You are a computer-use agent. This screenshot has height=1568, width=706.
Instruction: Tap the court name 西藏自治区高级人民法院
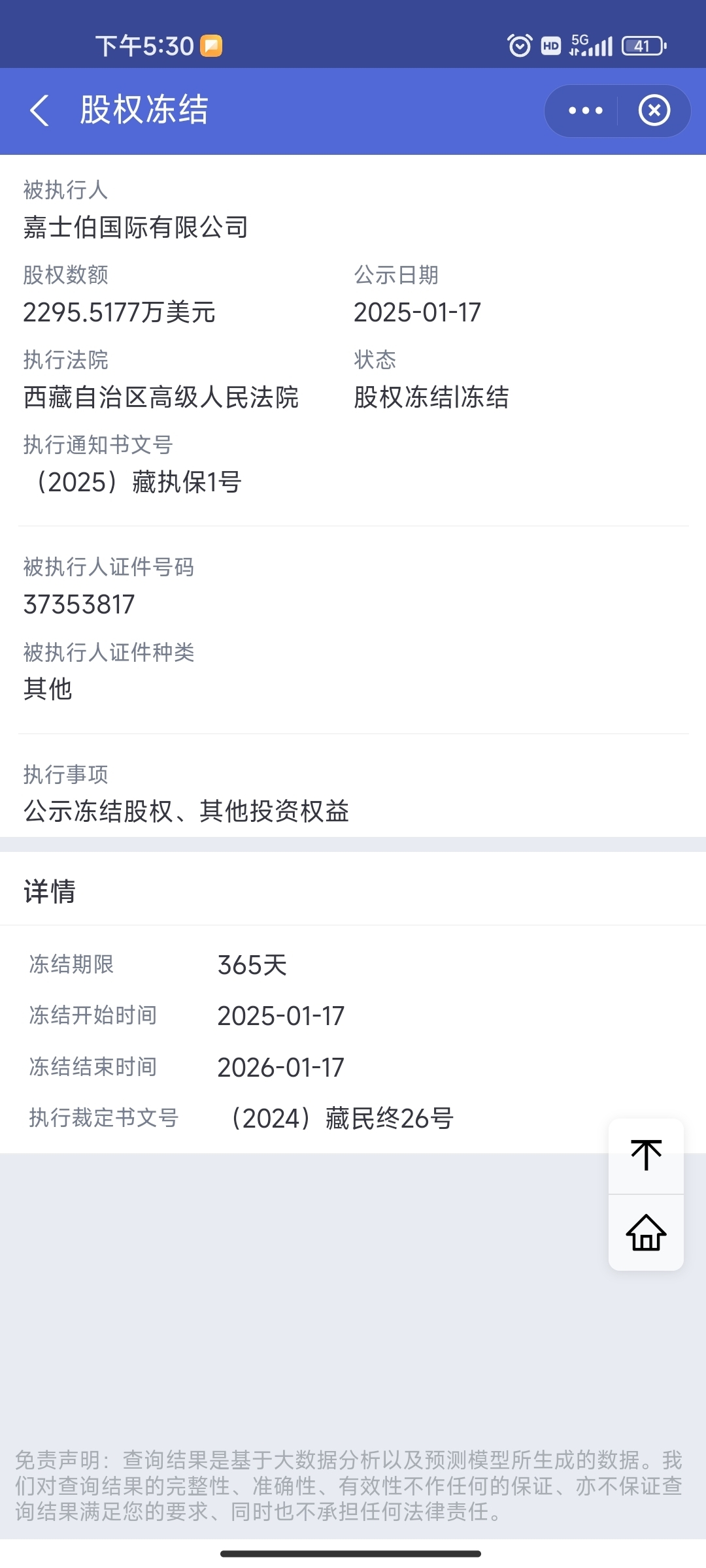click(x=161, y=397)
